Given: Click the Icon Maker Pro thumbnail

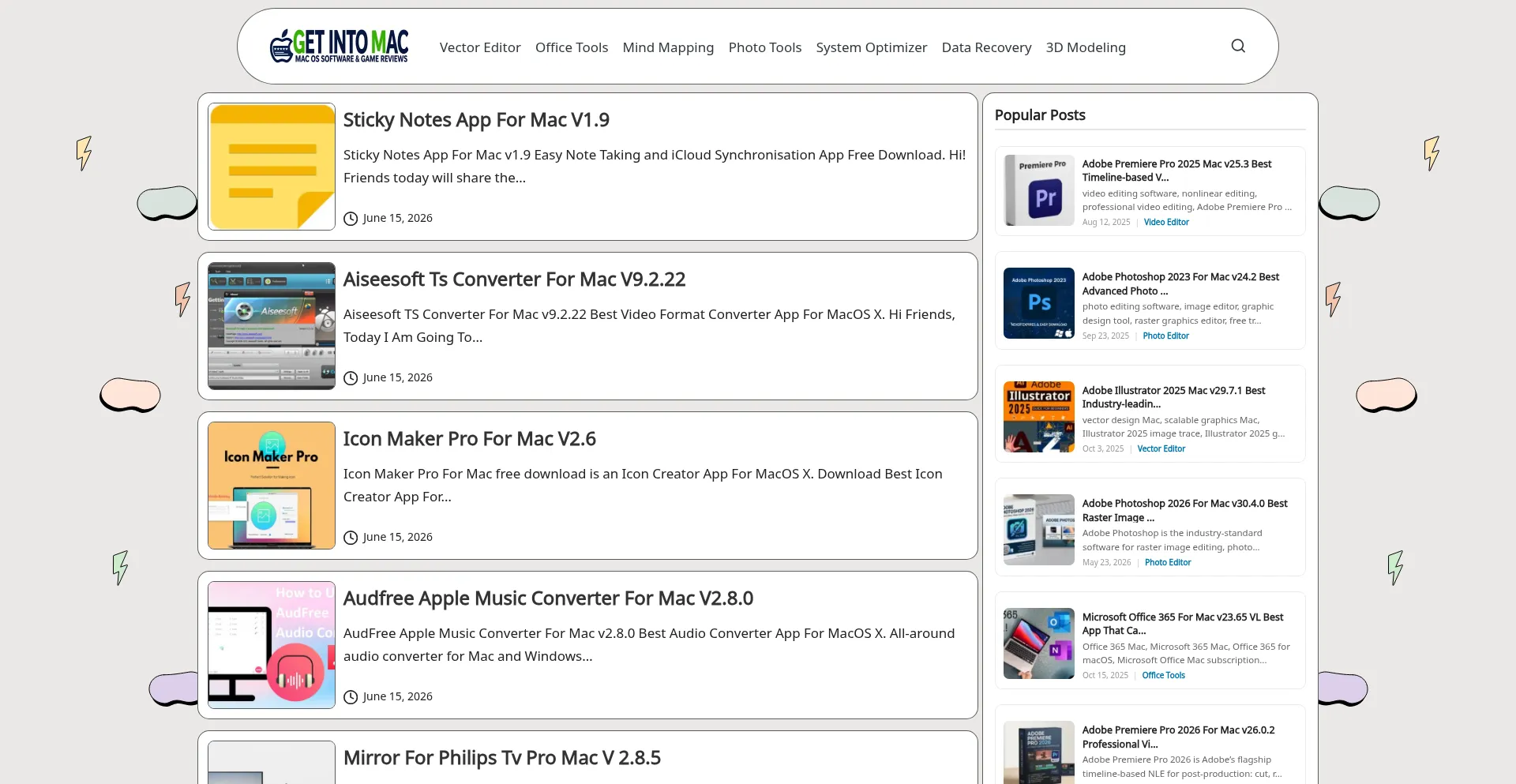Looking at the screenshot, I should point(272,486).
